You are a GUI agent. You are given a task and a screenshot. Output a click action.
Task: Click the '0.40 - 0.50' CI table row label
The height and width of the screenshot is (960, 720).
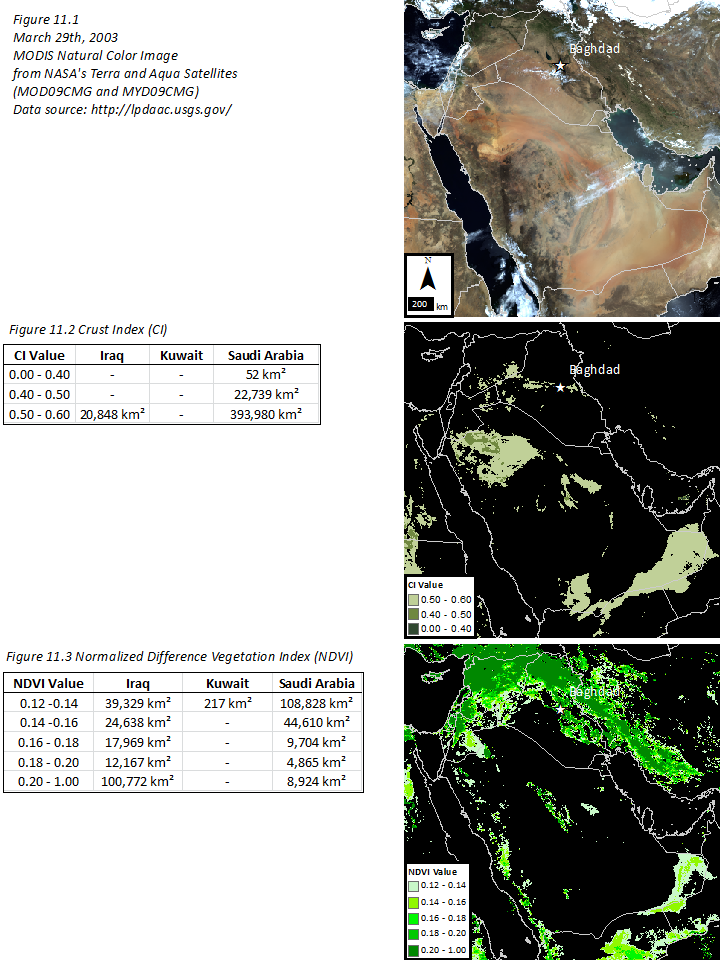coord(39,394)
